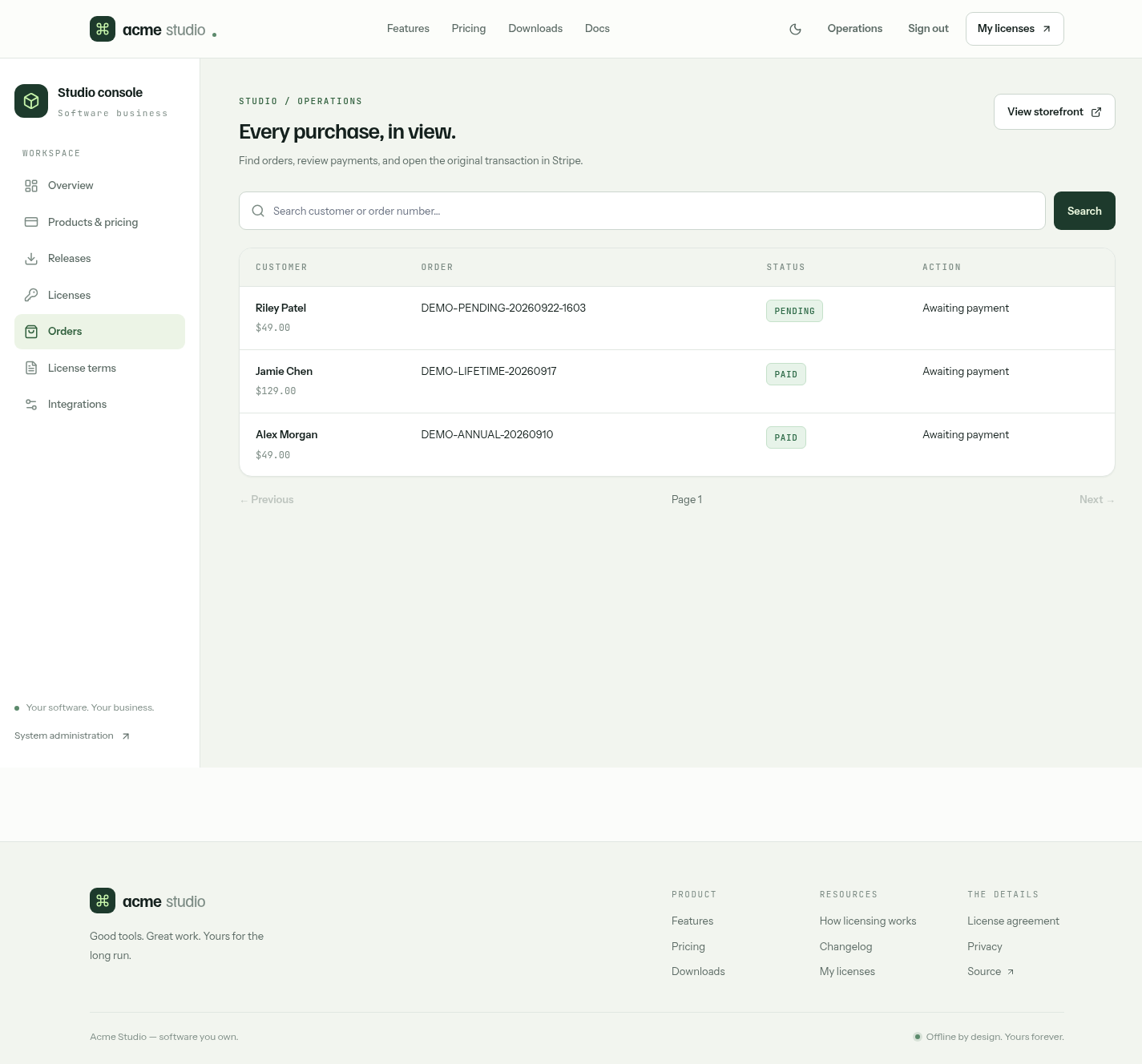The height and width of the screenshot is (1064, 1142).
Task: Open System administration link
Action: (72, 736)
